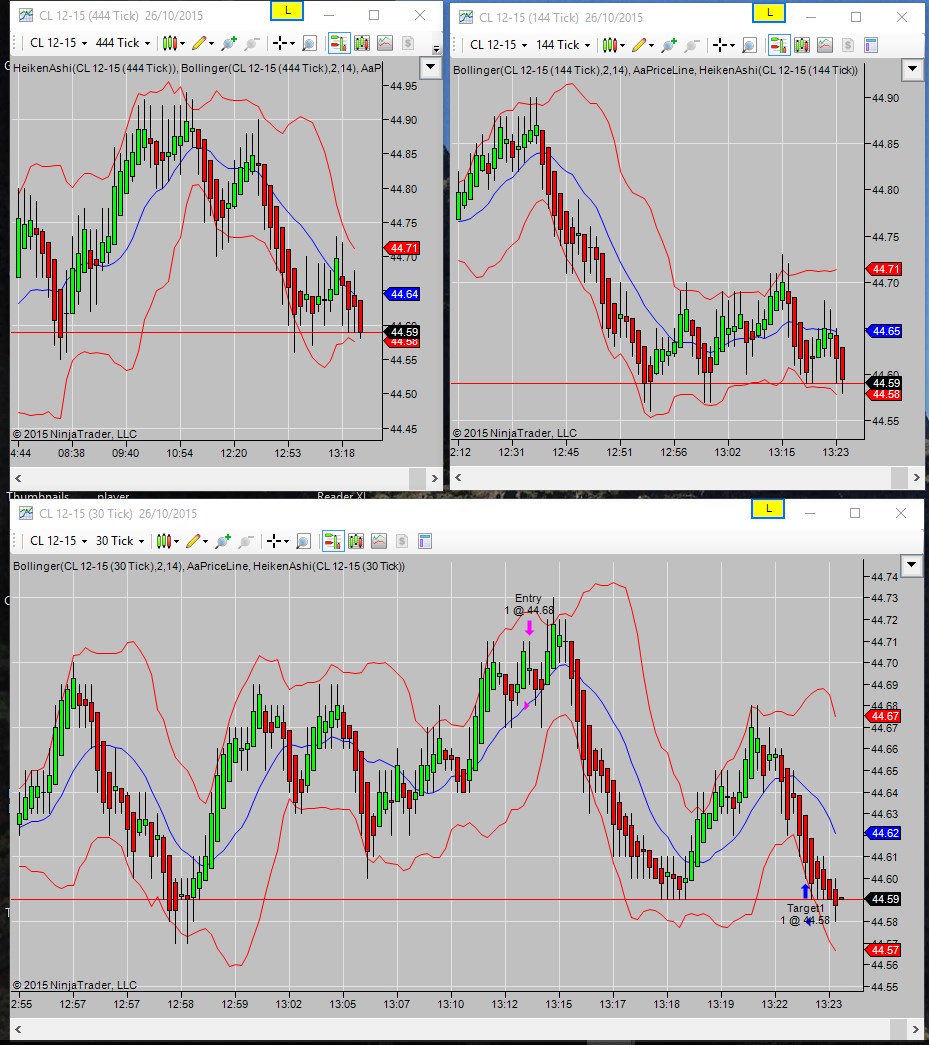Image resolution: width=929 pixels, height=1045 pixels.
Task: Toggle Chart Trader in 30 Tick window
Action: (333, 541)
